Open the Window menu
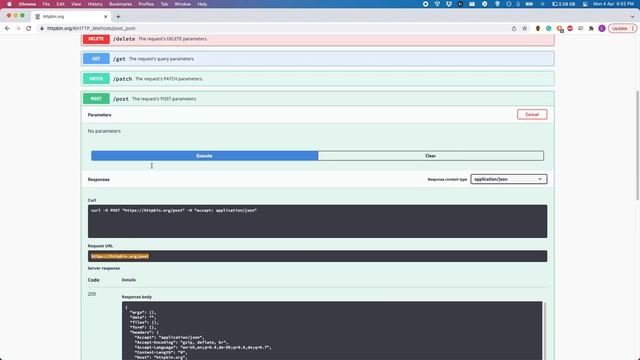 point(182,4)
